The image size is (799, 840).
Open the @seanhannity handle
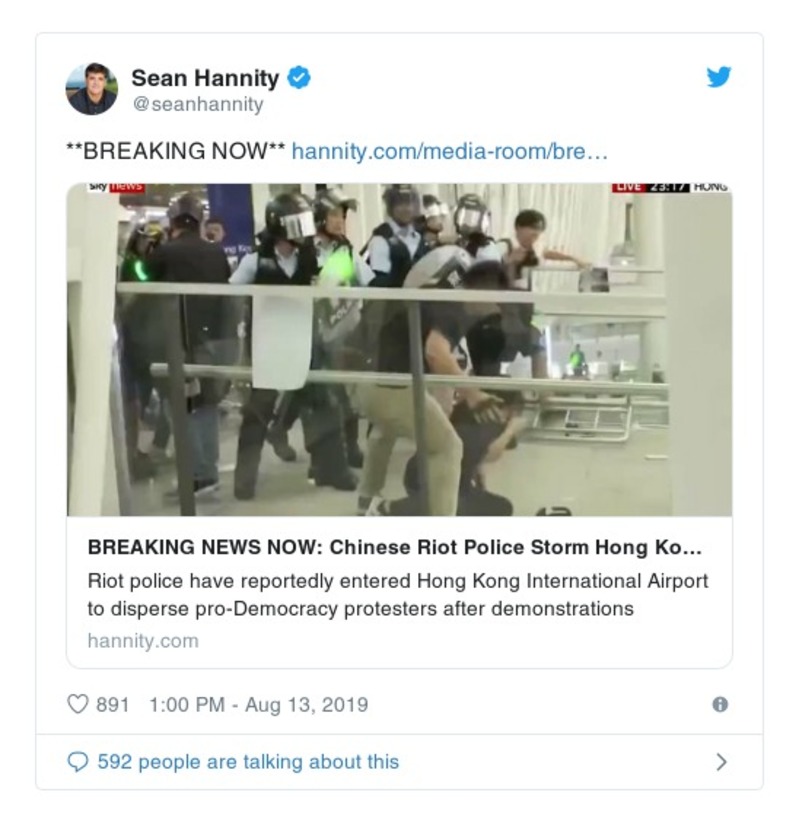198,104
